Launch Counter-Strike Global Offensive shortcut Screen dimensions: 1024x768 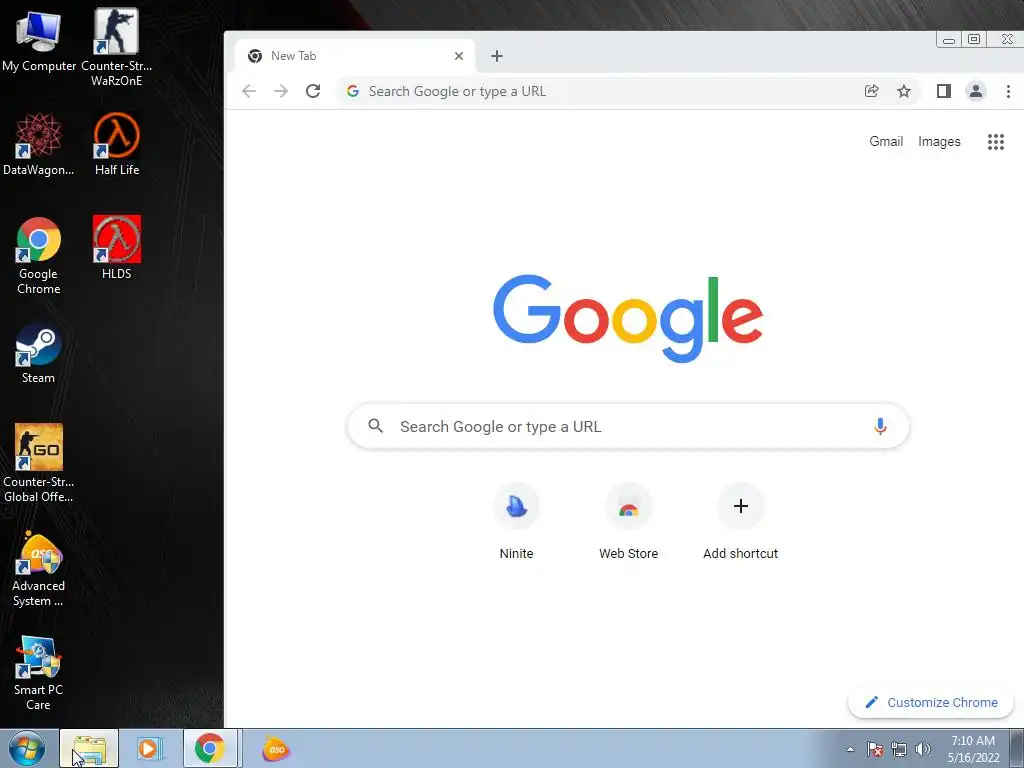click(x=39, y=463)
